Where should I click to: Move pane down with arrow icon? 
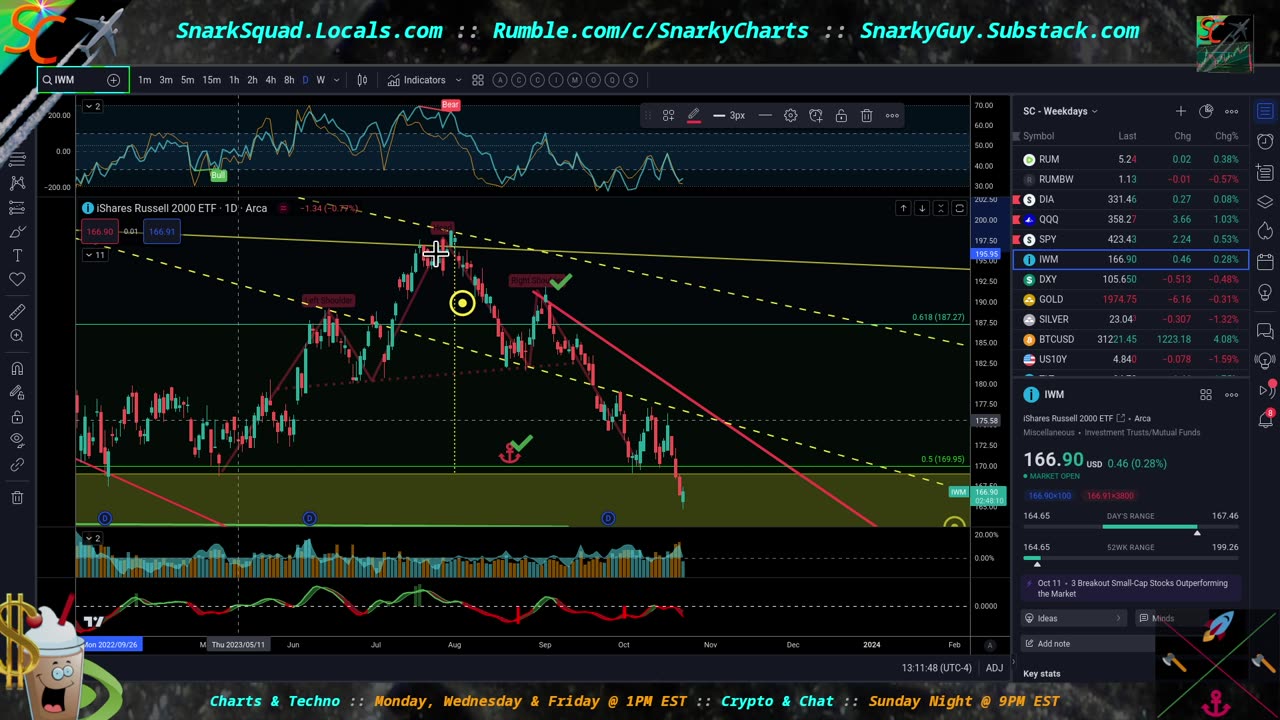(x=922, y=208)
